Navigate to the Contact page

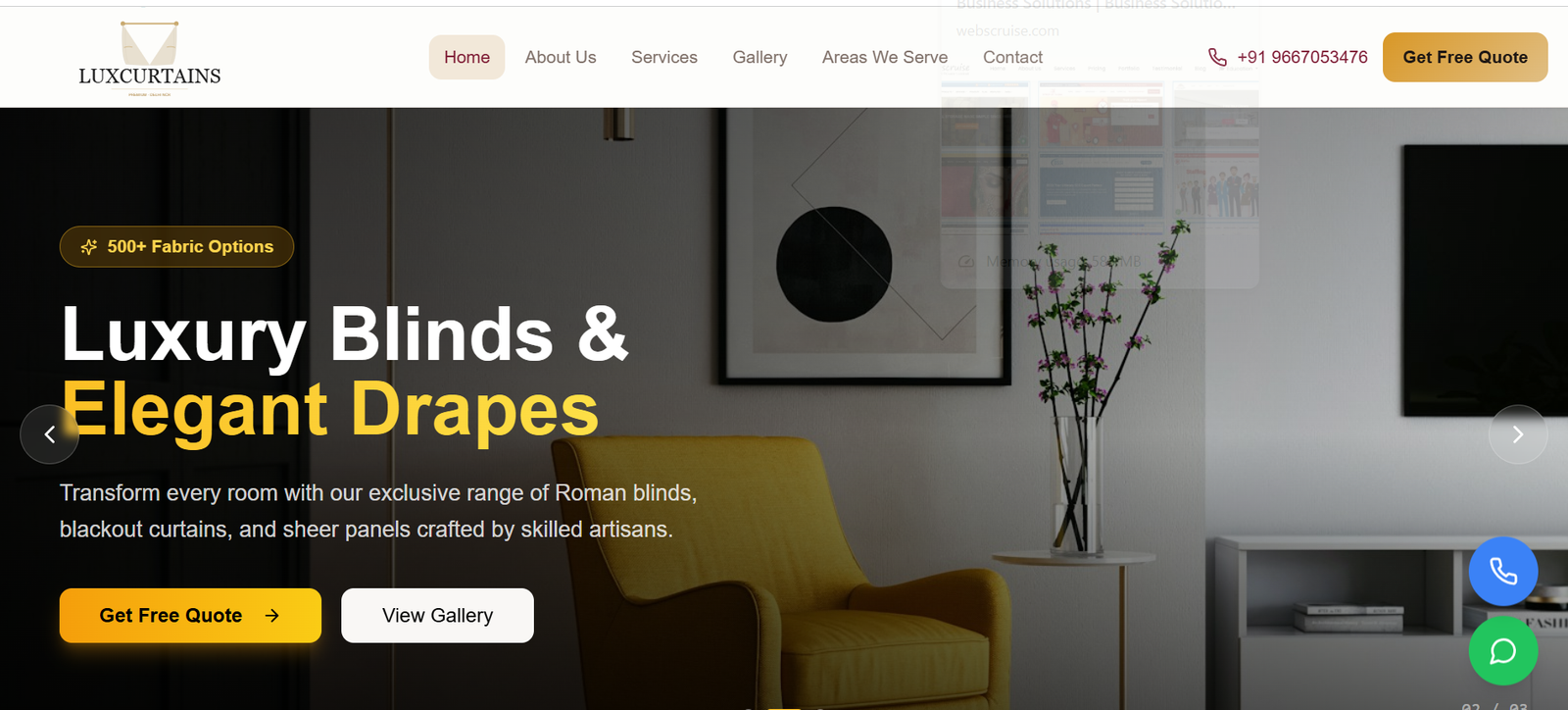click(x=1012, y=58)
